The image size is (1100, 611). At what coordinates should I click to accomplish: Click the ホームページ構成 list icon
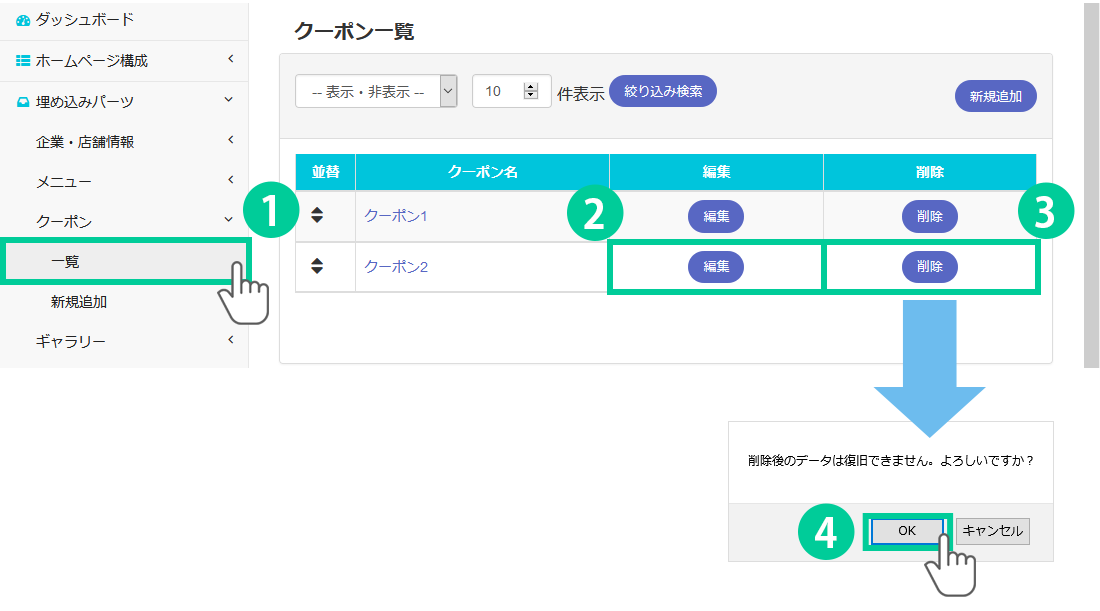pos(23,61)
